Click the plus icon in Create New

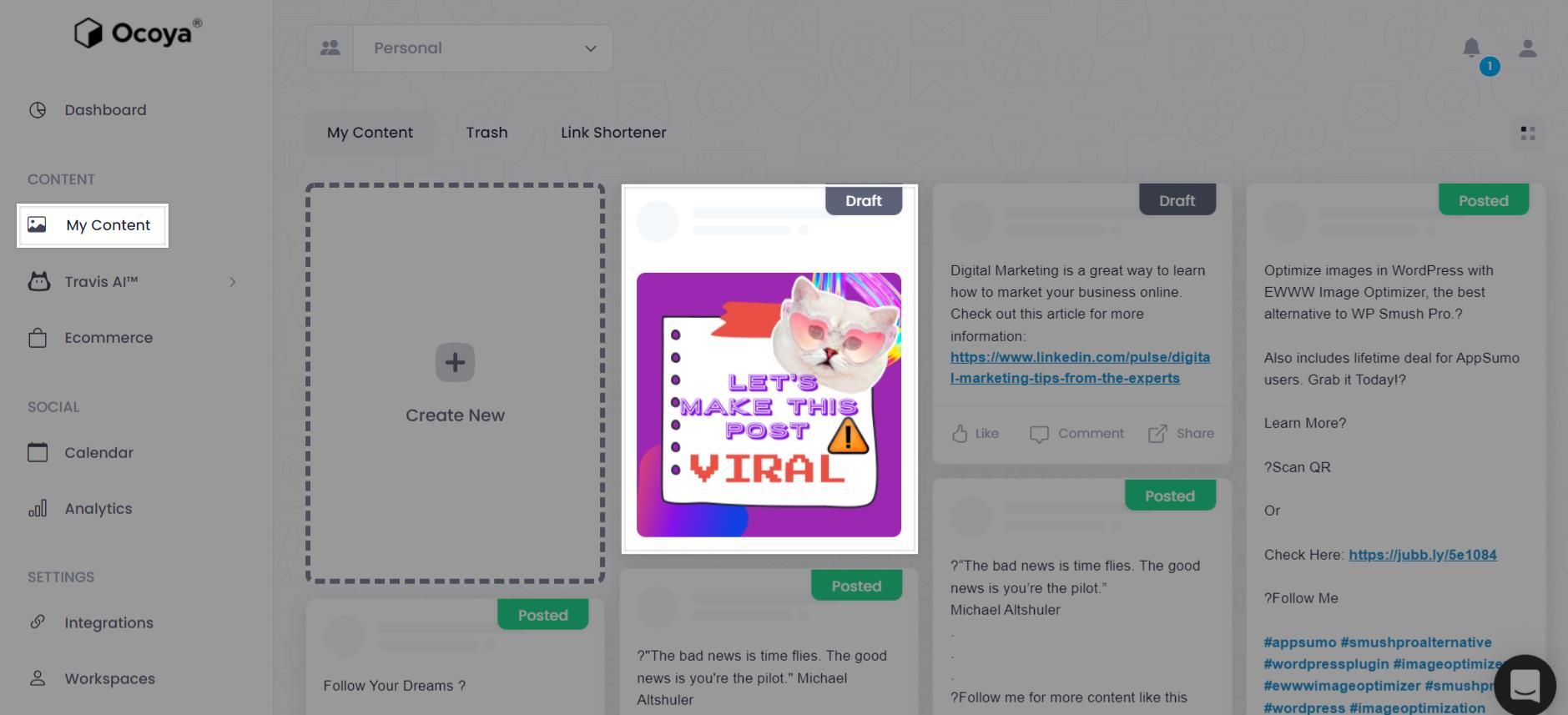[x=455, y=362]
